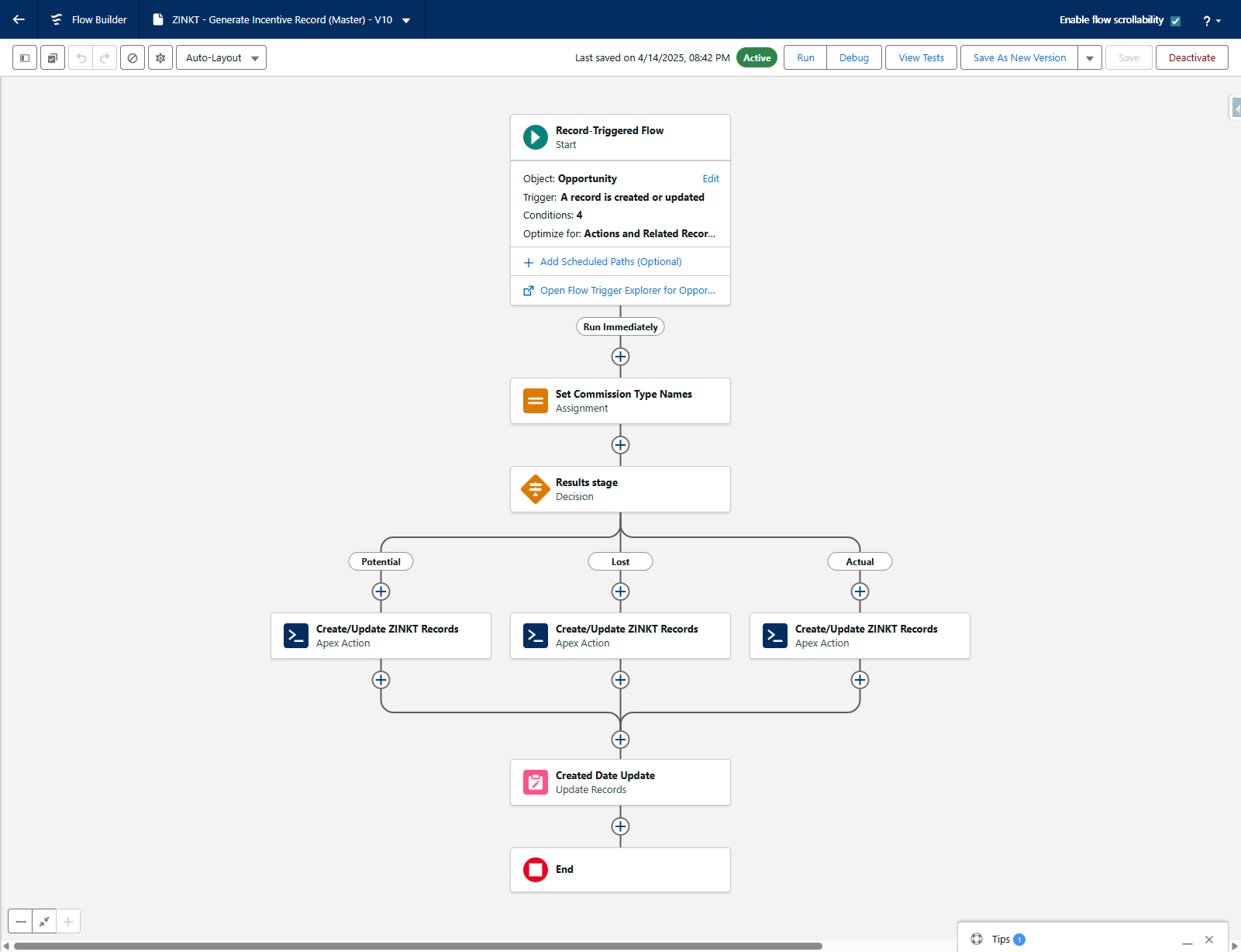
Task: Click the Set Commission Type Names assignment icon
Action: [x=535, y=401]
